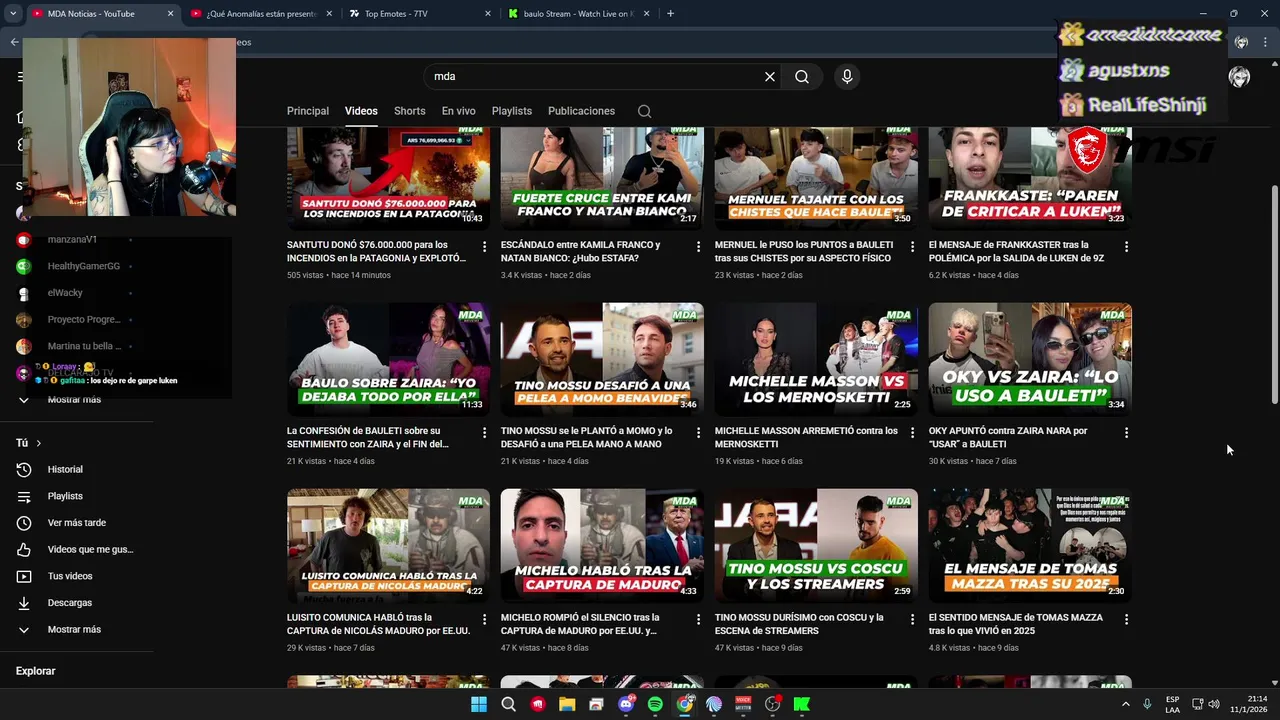Screen dimensions: 1280x720
Task: Open File Explorer from the taskbar
Action: point(567,704)
